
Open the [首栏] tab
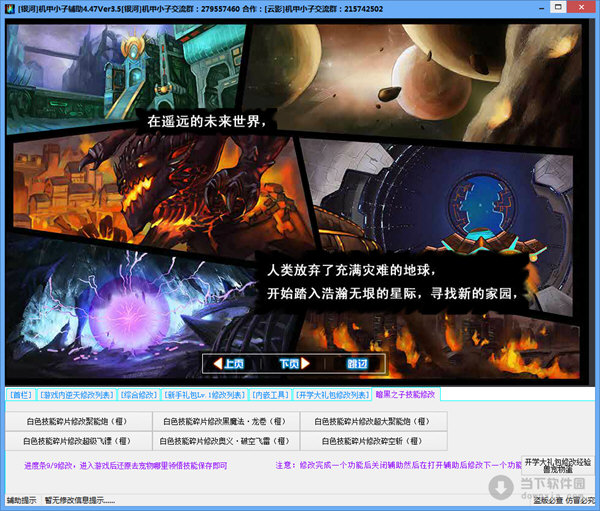(x=21, y=395)
